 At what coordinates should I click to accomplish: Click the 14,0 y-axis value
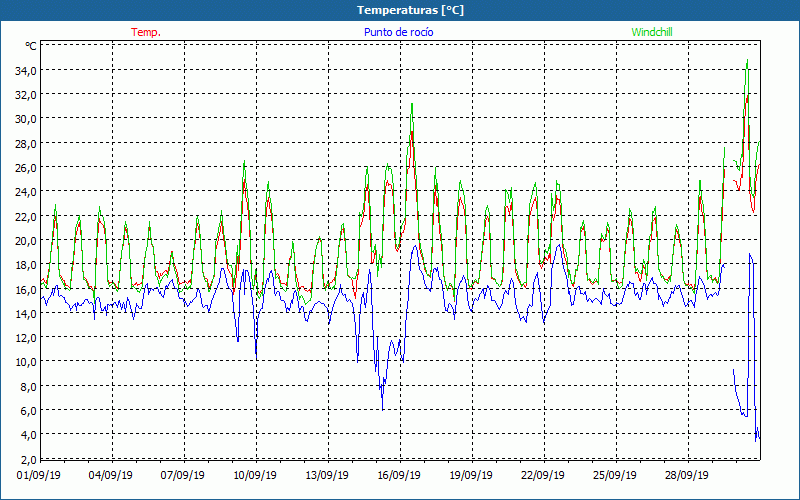click(26, 313)
